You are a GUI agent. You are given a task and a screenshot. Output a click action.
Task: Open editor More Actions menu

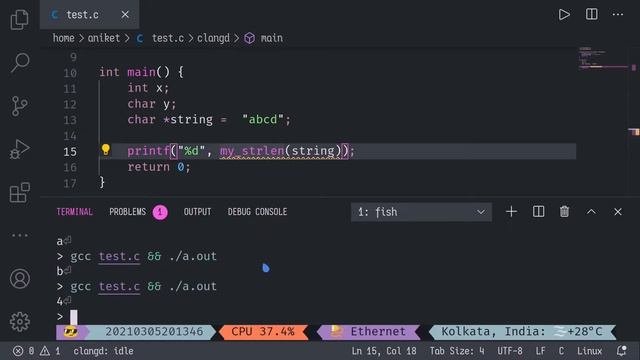[x=618, y=15]
